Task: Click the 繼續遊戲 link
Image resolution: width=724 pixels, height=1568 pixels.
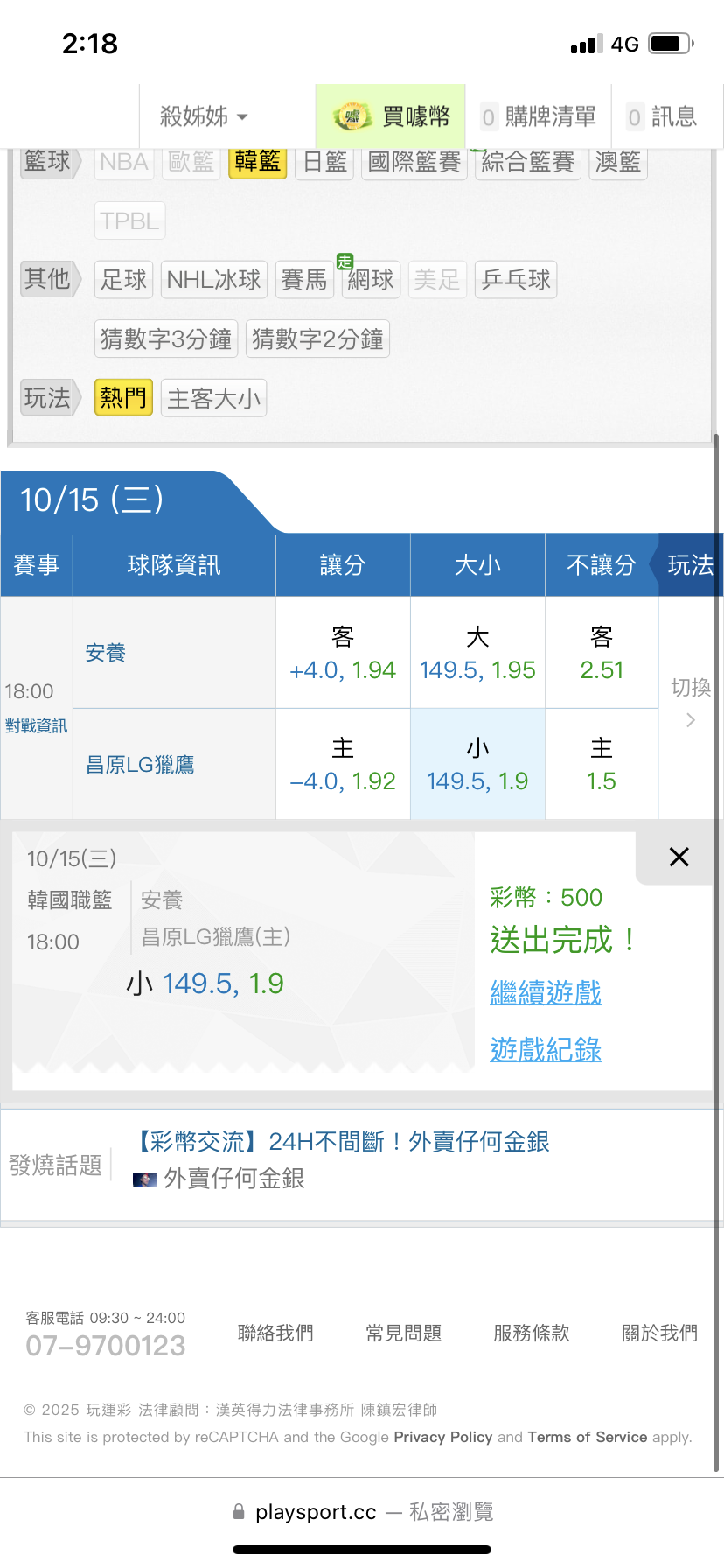Action: coord(546,993)
